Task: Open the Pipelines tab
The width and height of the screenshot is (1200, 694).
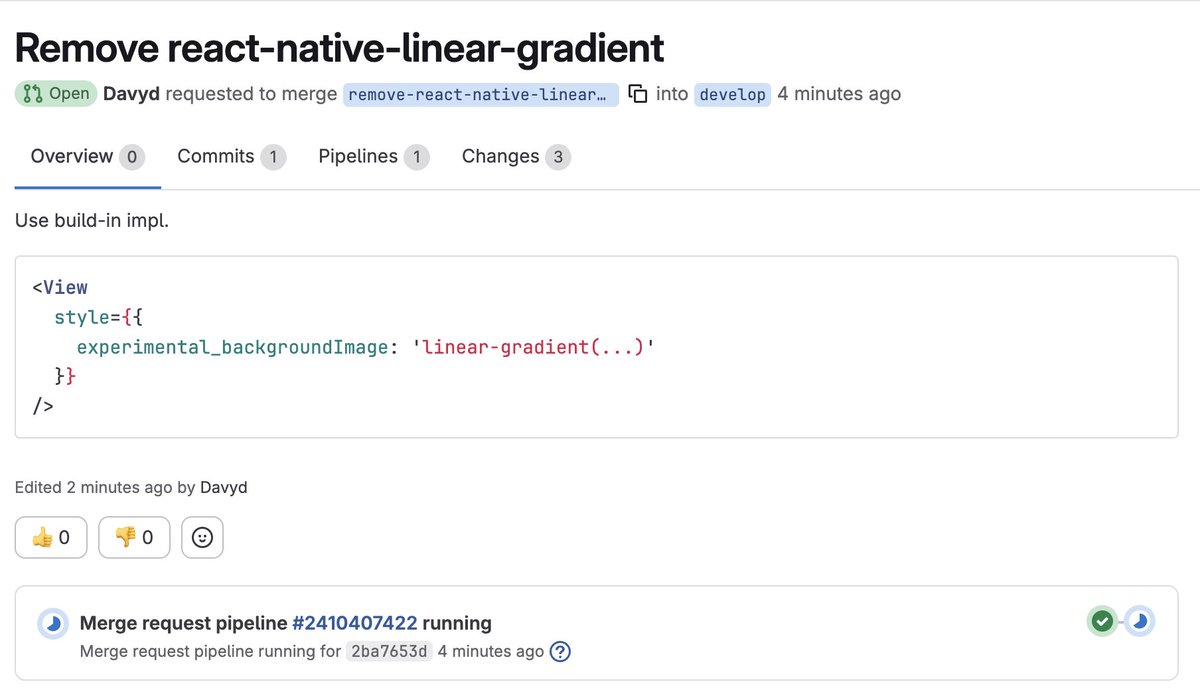Action: click(x=374, y=157)
